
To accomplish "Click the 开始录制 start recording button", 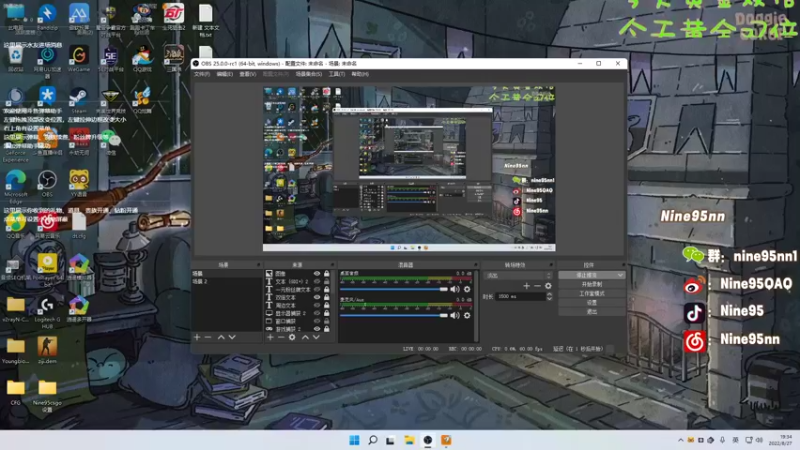I will [591, 284].
